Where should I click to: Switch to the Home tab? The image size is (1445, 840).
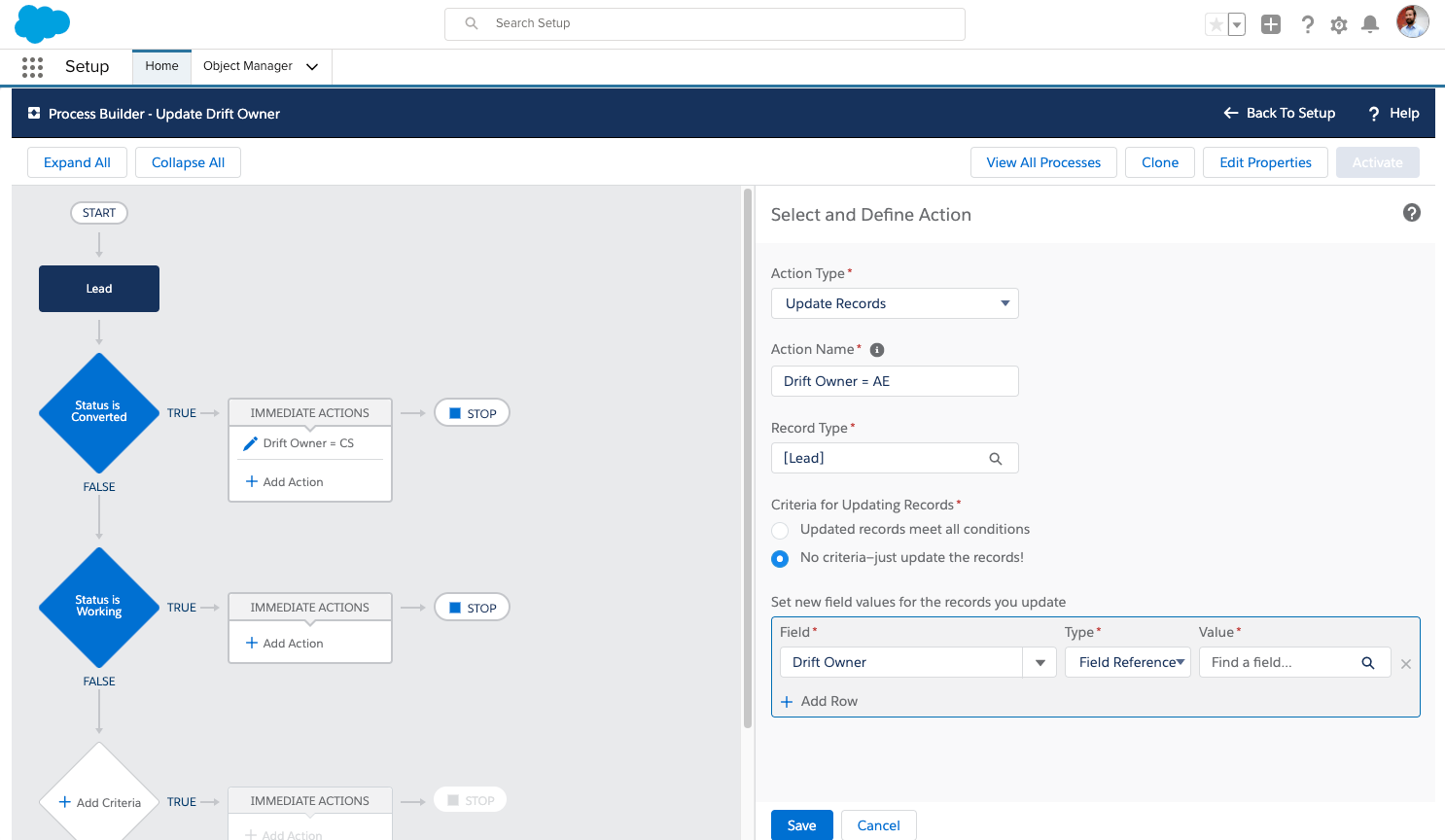pyautogui.click(x=161, y=66)
